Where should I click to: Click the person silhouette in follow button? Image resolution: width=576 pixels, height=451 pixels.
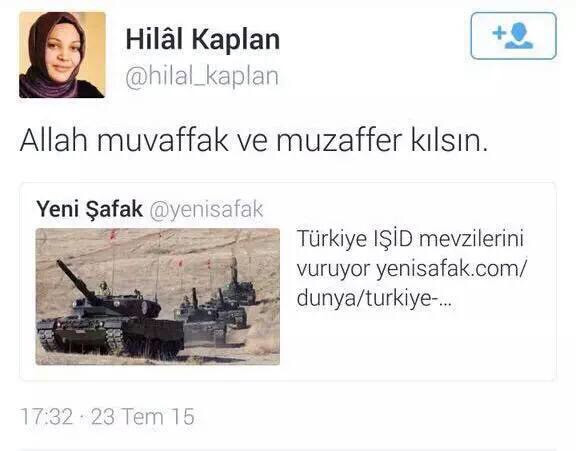pyautogui.click(x=519, y=36)
